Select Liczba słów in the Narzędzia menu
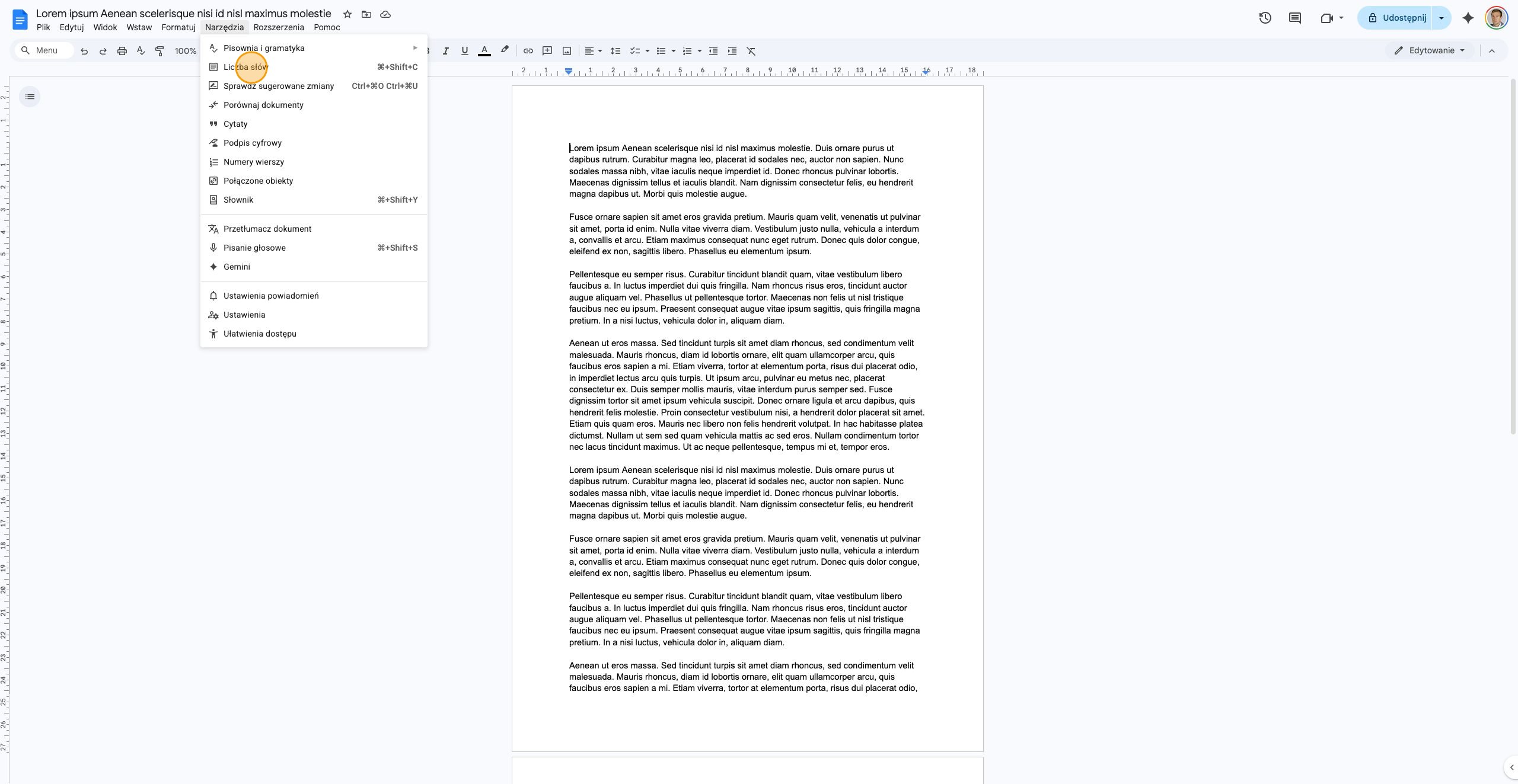The image size is (1518, 784). pyautogui.click(x=314, y=67)
